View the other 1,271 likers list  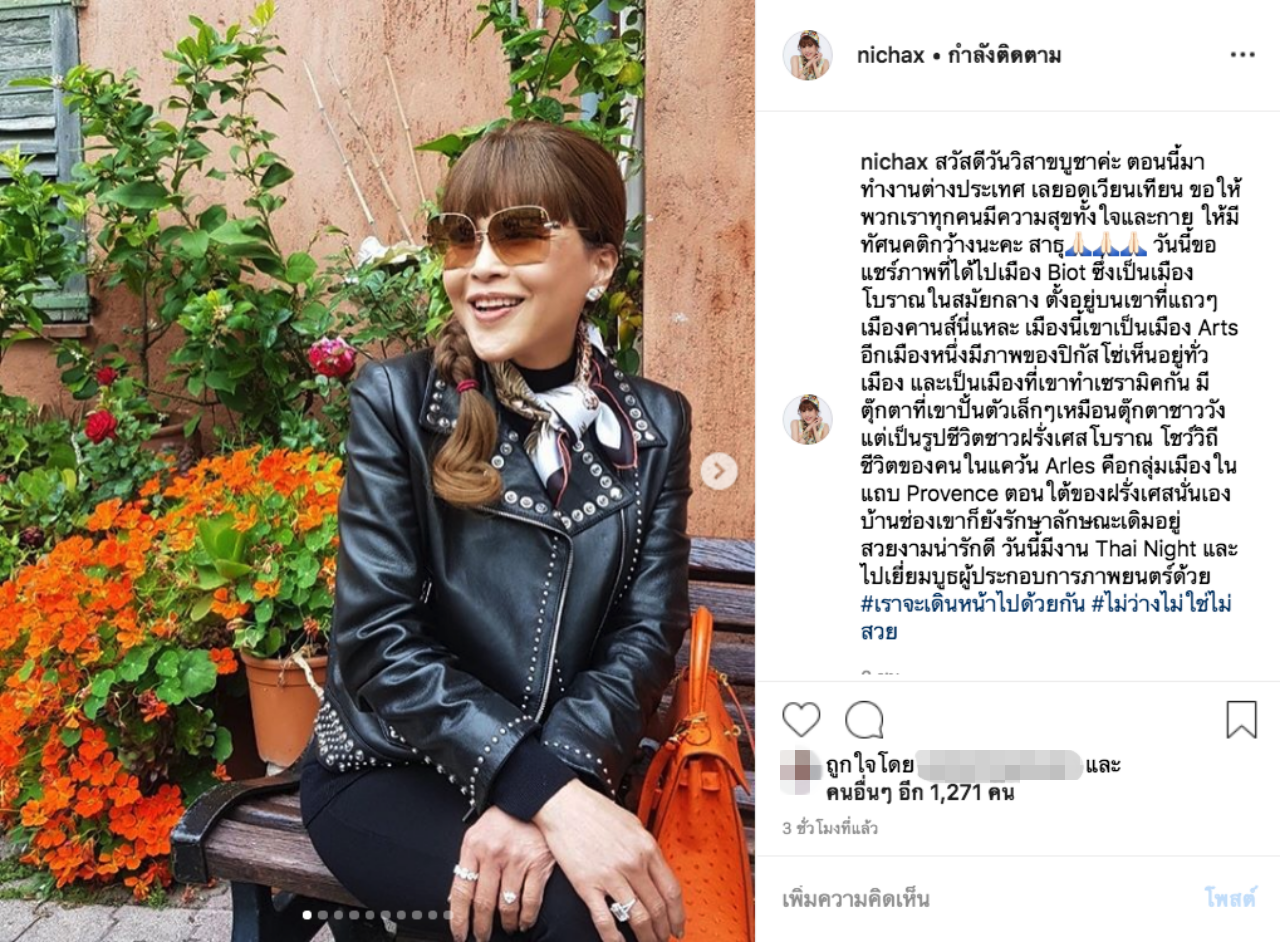tap(920, 793)
